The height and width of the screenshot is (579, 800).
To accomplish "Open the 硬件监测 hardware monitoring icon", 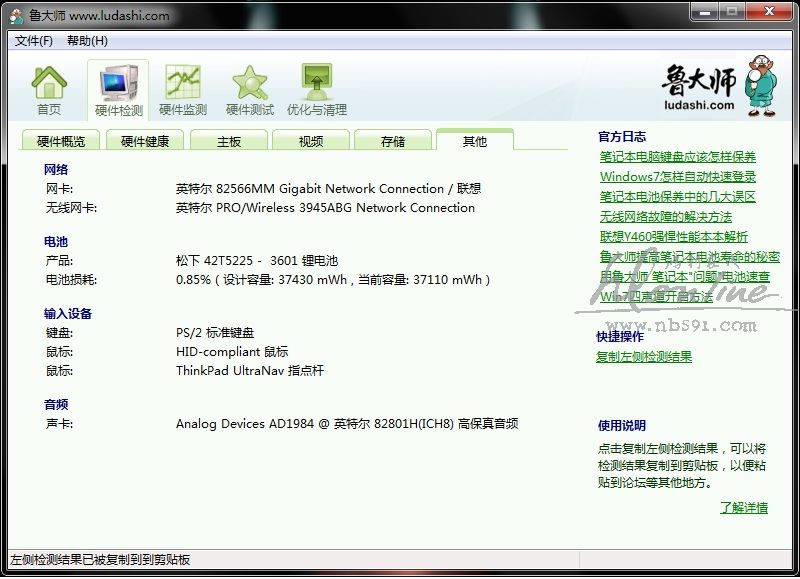I will pos(183,91).
